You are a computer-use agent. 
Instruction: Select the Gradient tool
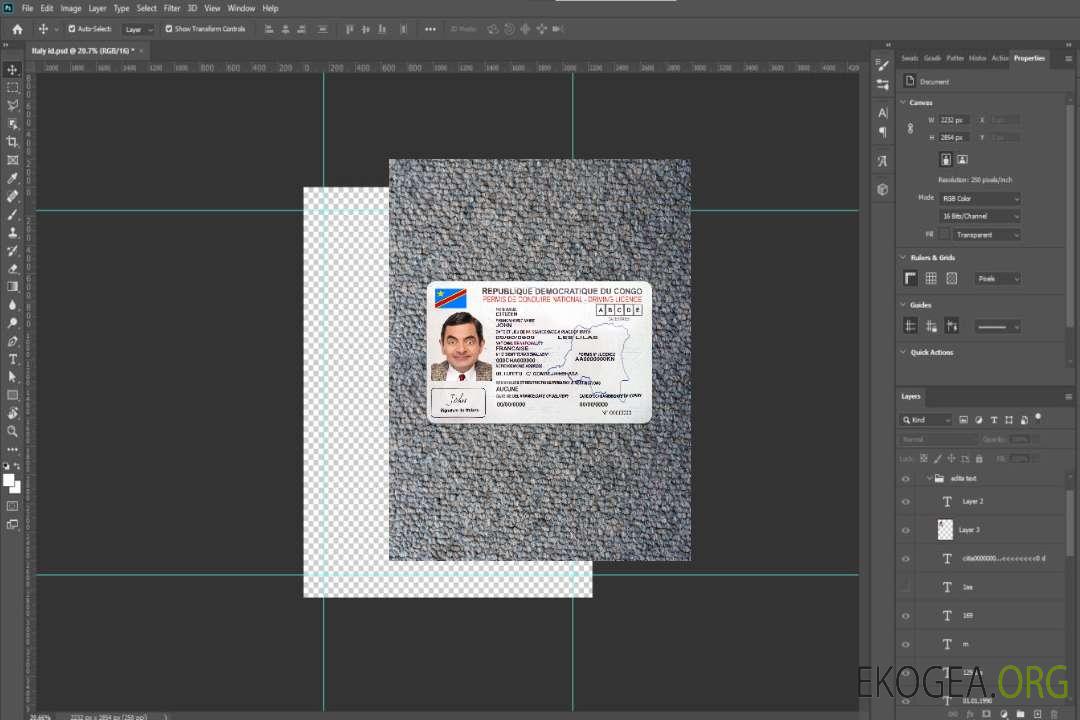pos(12,287)
